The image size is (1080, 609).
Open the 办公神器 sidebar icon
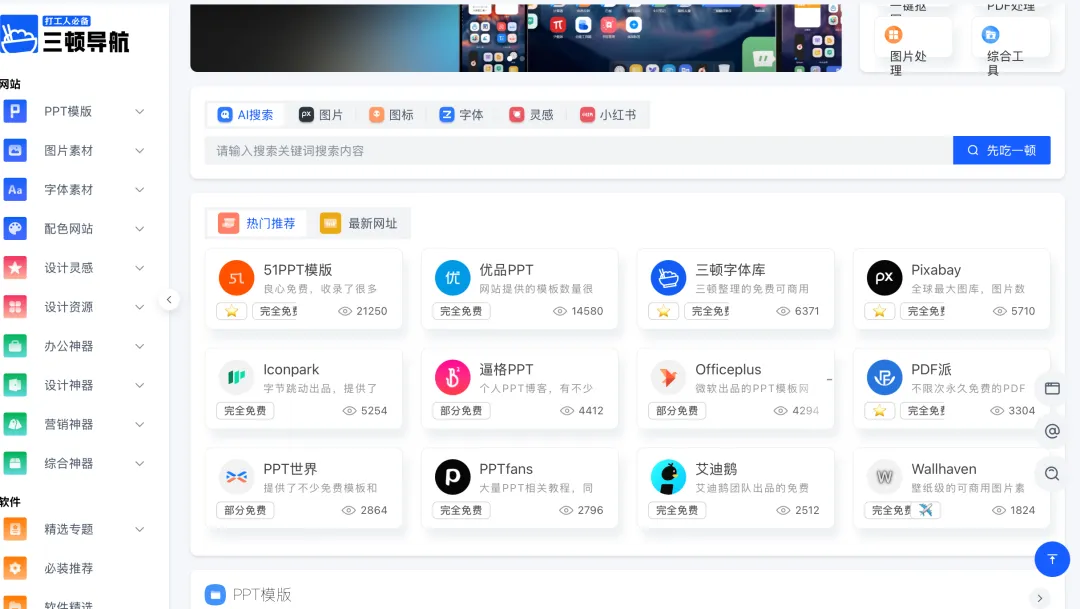point(15,346)
